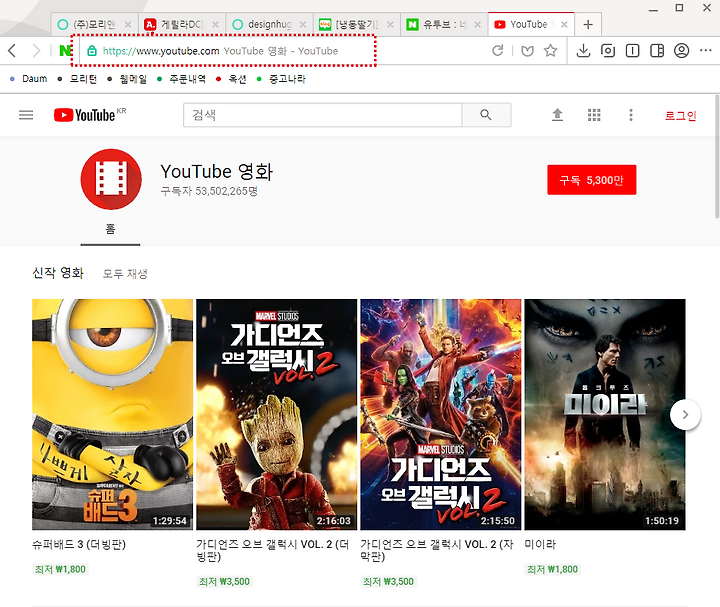
Task: Open the 슈퍼배드 3 minion poster
Action: pyautogui.click(x=112, y=415)
